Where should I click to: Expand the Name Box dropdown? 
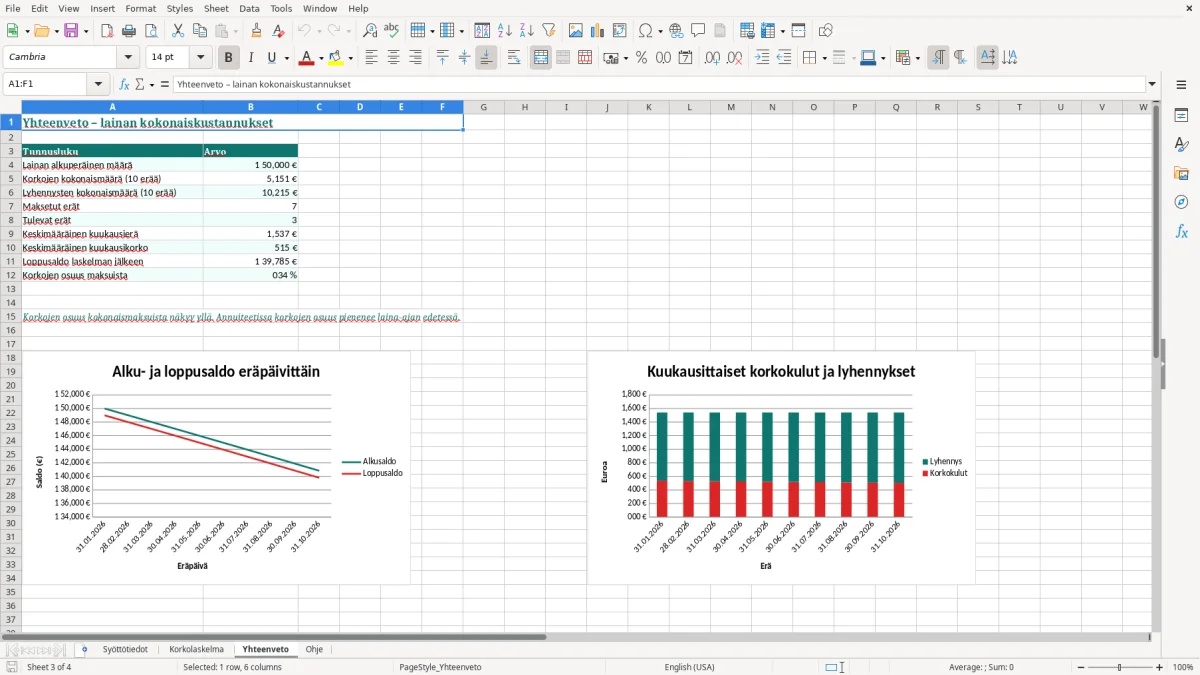[98, 85]
